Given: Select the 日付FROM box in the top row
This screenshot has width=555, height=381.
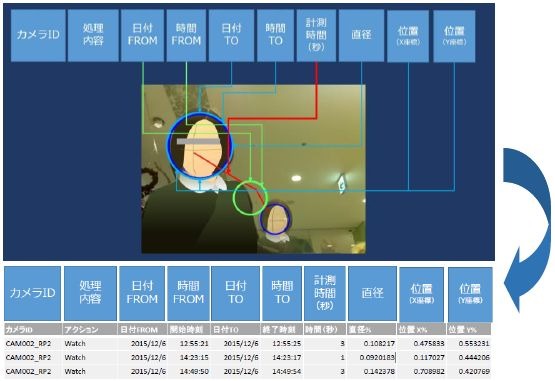Looking at the screenshot, I should coord(142,35).
